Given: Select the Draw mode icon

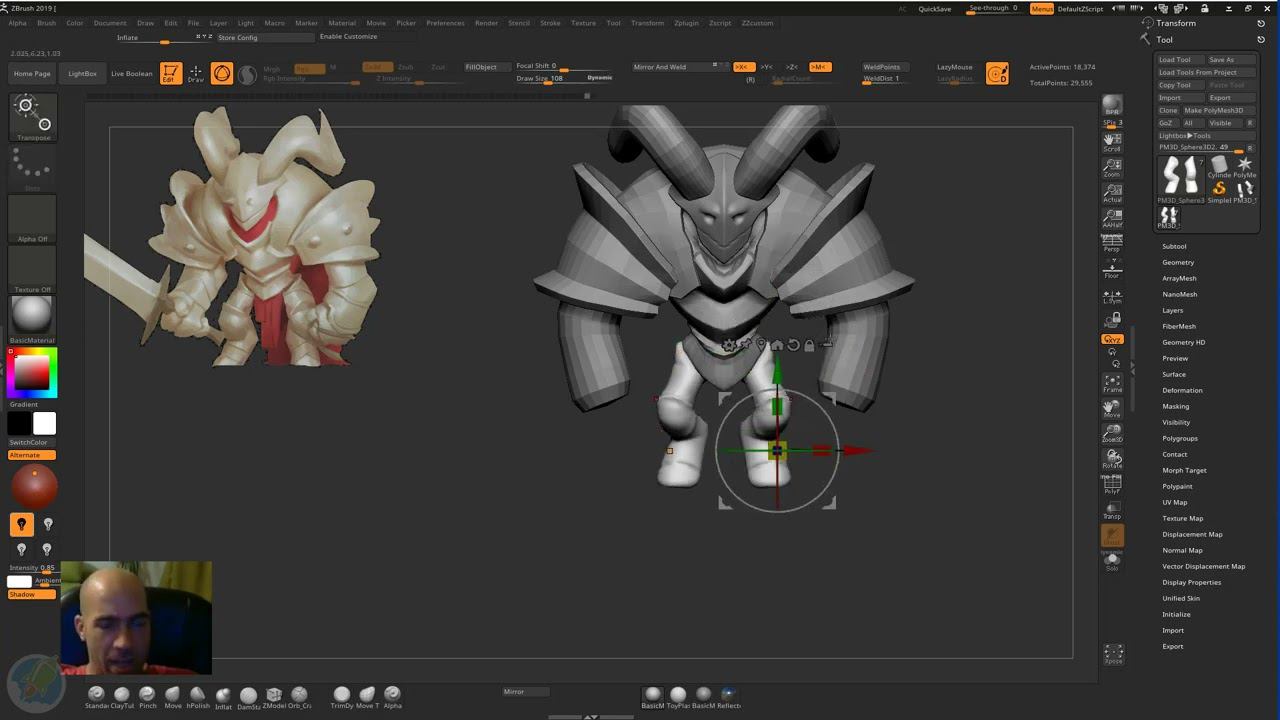Looking at the screenshot, I should (196, 73).
